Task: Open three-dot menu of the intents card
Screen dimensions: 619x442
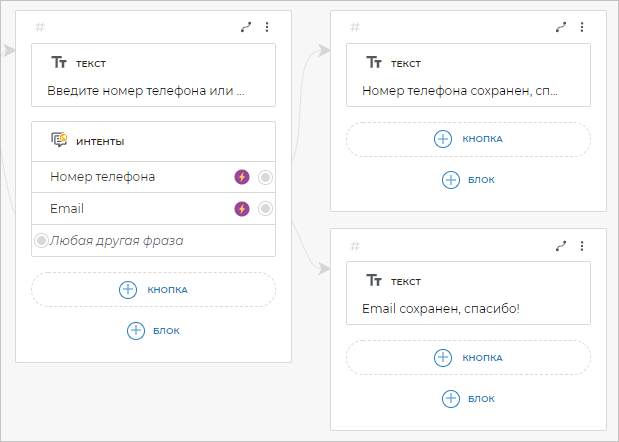Action: coord(267,28)
